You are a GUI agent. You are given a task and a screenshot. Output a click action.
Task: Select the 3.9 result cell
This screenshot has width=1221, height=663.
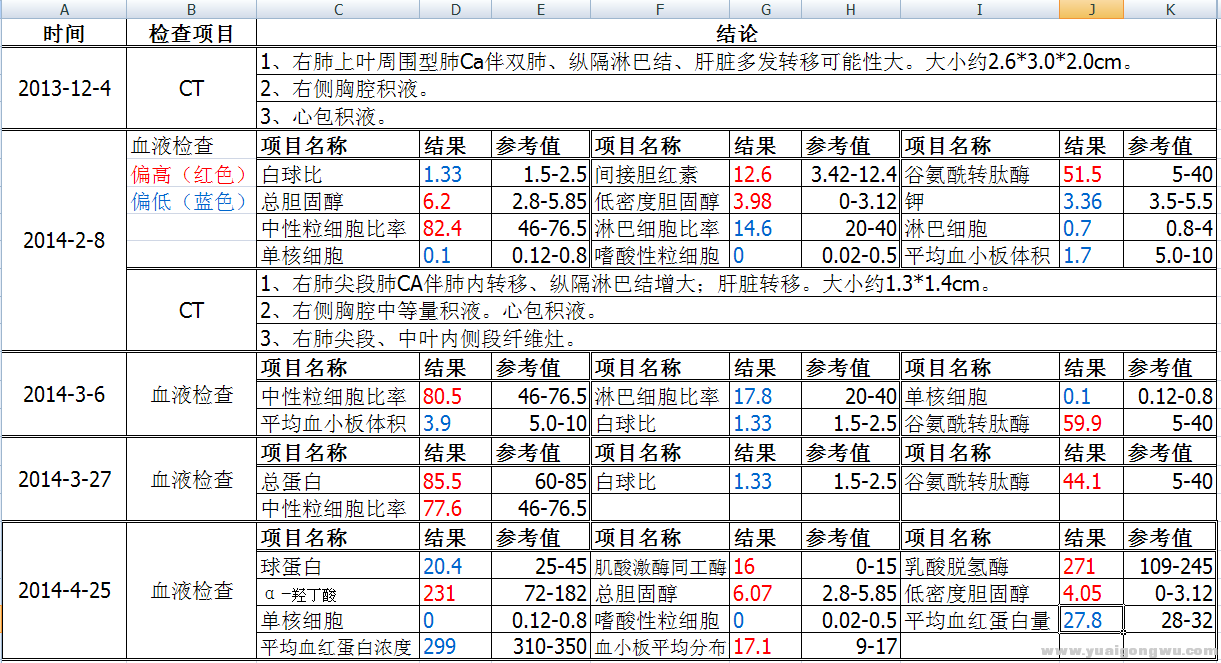(x=456, y=422)
